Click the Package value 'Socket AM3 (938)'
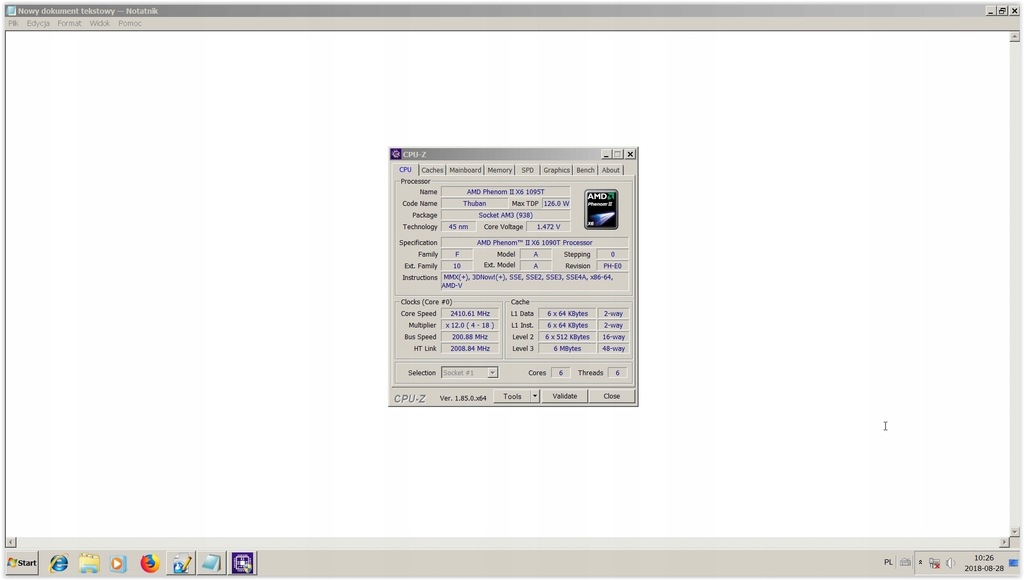This screenshot has width=1024, height=580. click(505, 215)
